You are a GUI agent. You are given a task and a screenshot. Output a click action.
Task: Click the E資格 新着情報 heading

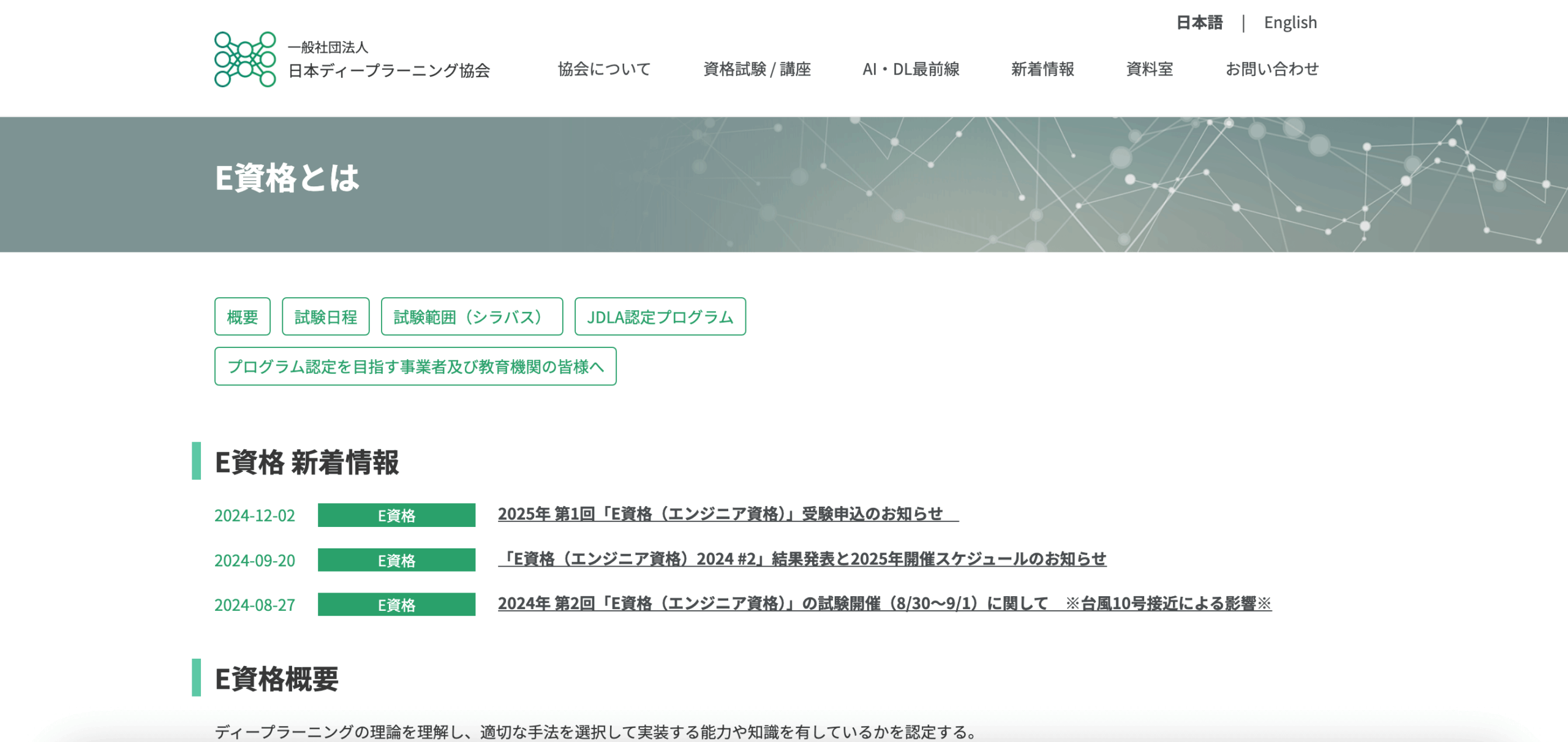point(307,462)
